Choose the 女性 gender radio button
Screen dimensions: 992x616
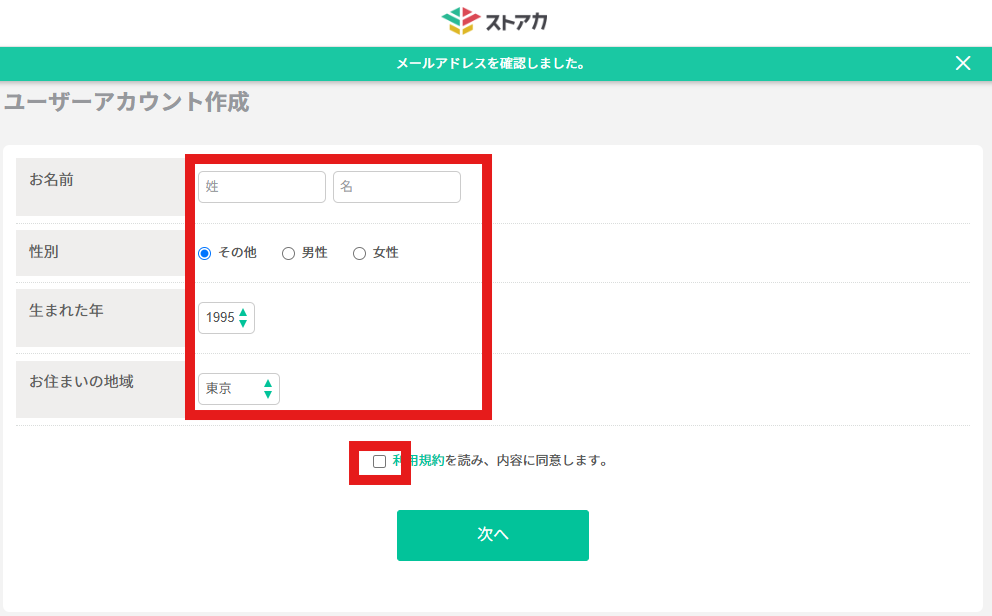click(x=359, y=253)
